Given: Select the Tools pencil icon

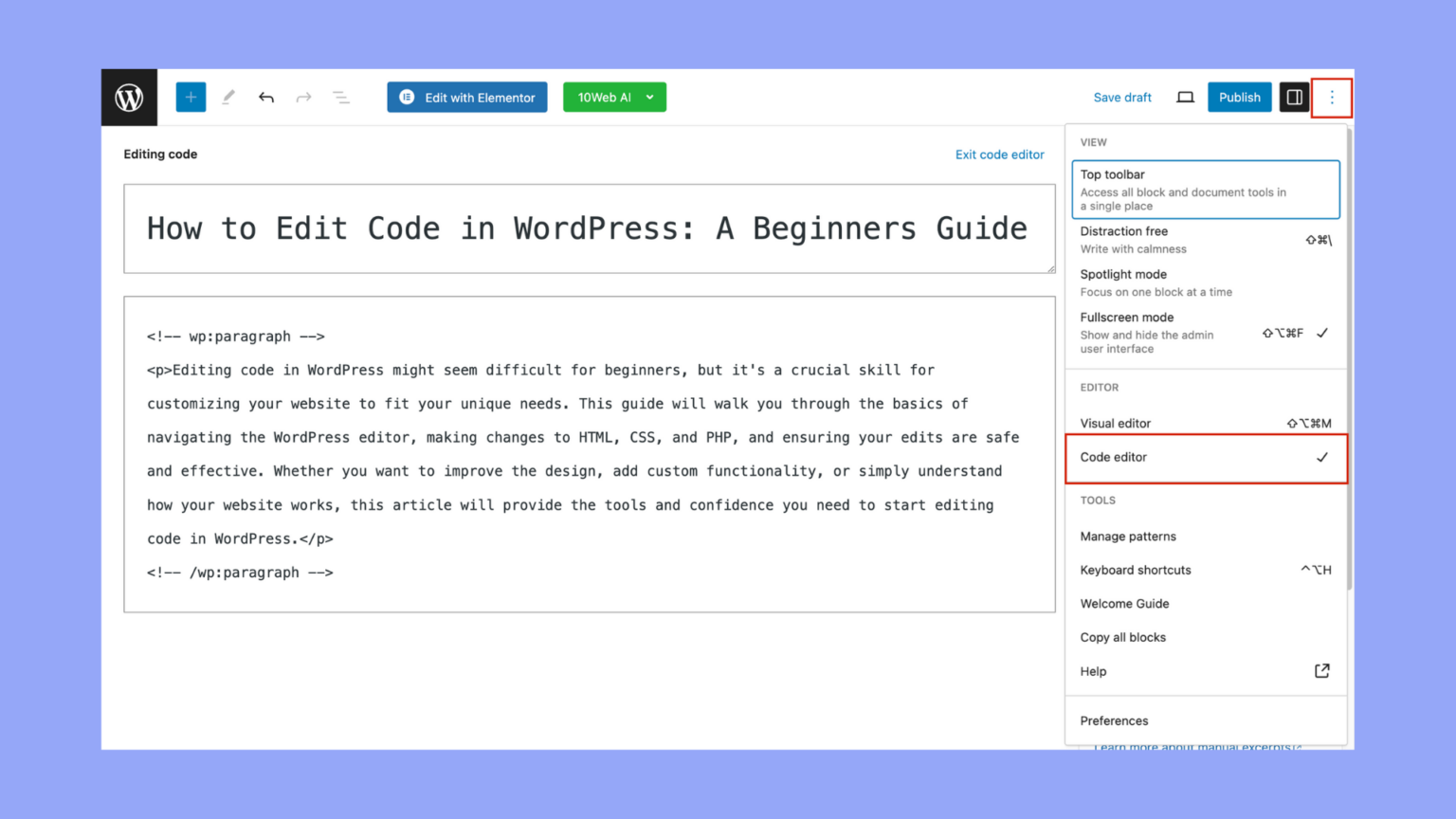Looking at the screenshot, I should click(x=227, y=97).
